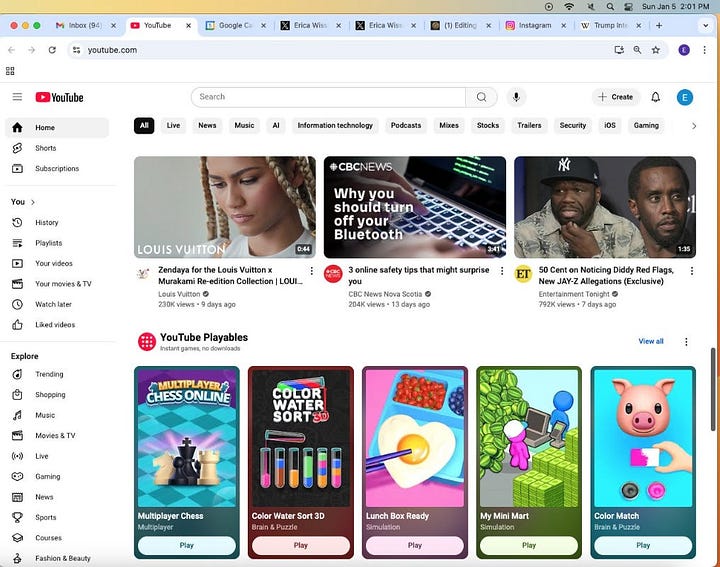
Task: Bookmark this page with star icon
Action: 656,50
